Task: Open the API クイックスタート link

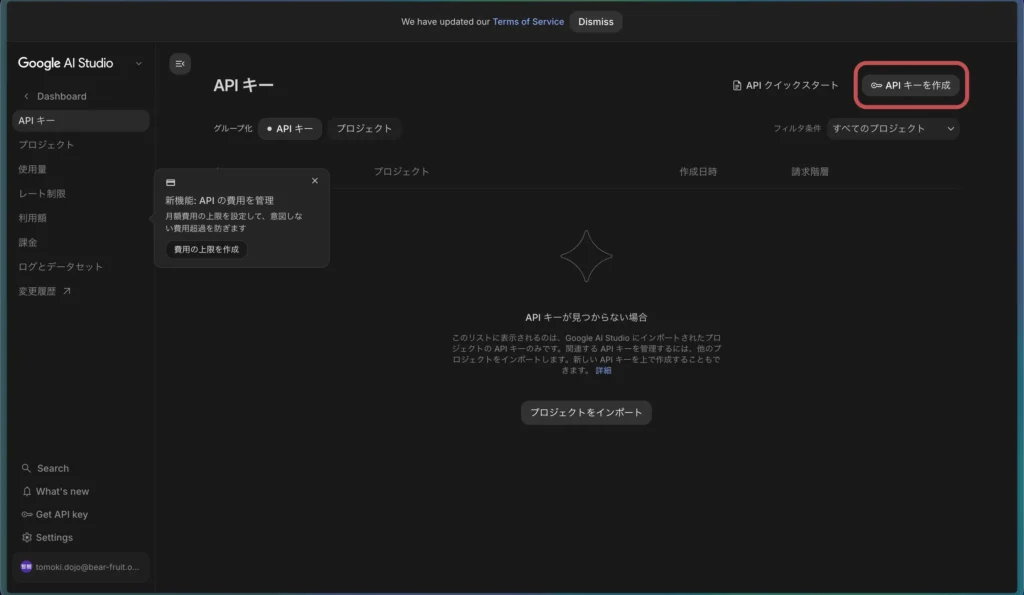Action: (x=785, y=86)
